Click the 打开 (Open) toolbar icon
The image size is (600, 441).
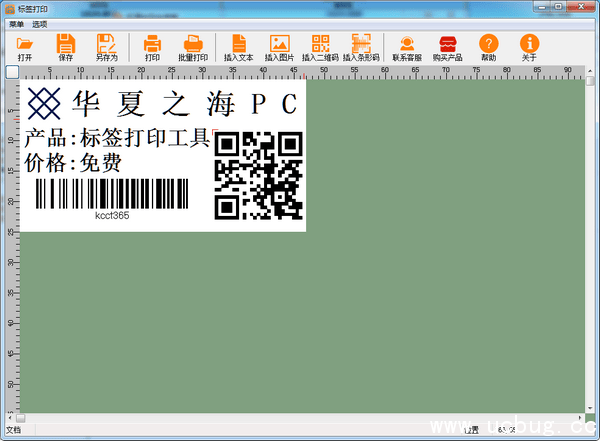point(25,47)
